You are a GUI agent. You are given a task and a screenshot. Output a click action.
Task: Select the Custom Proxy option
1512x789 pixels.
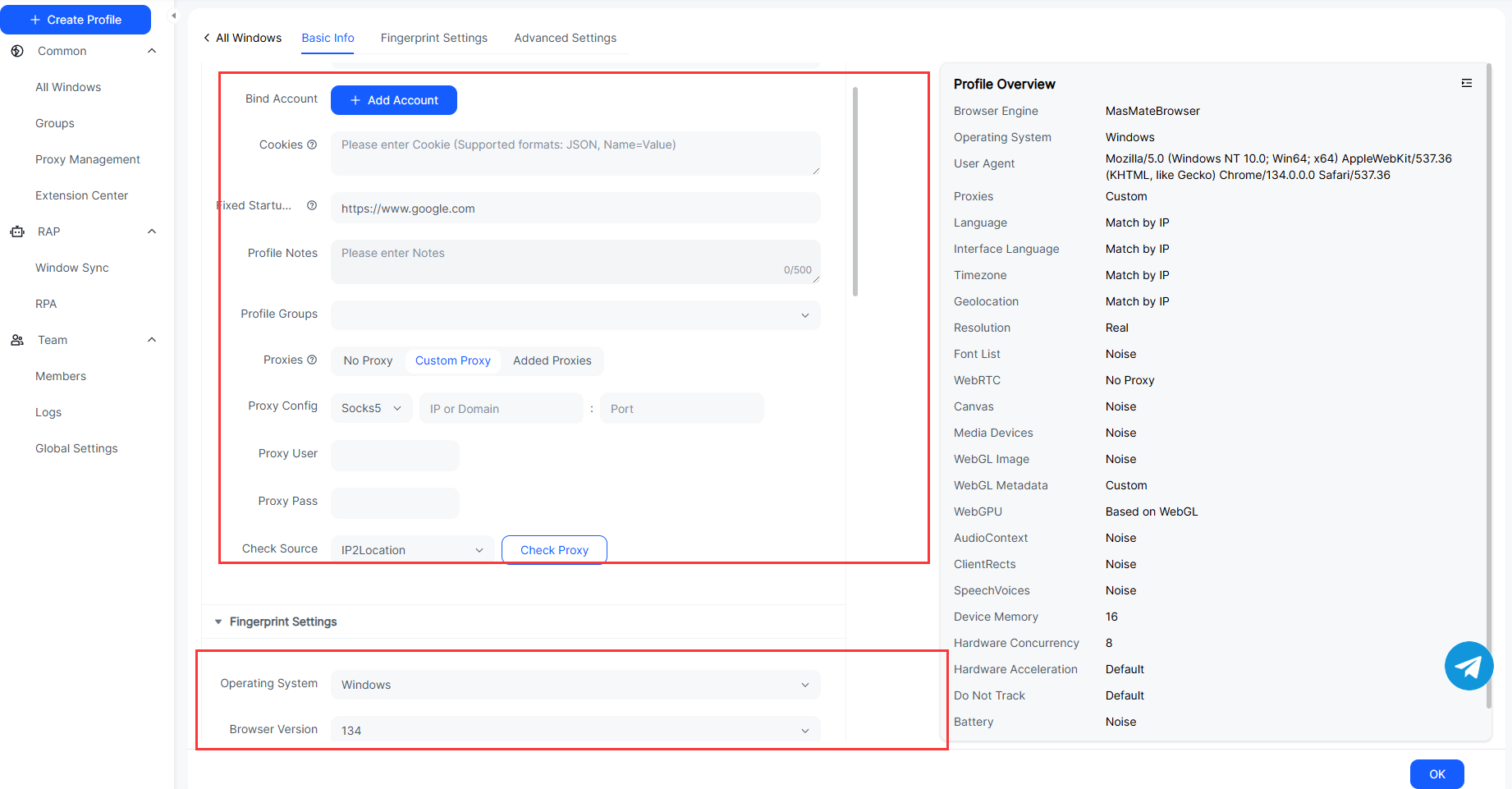[x=452, y=360]
